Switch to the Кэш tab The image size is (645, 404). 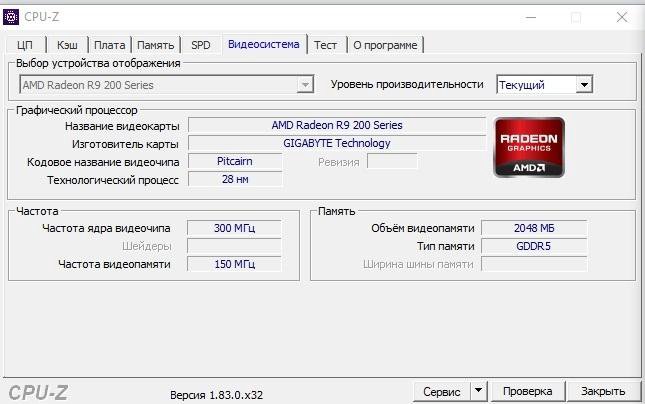pyautogui.click(x=67, y=45)
